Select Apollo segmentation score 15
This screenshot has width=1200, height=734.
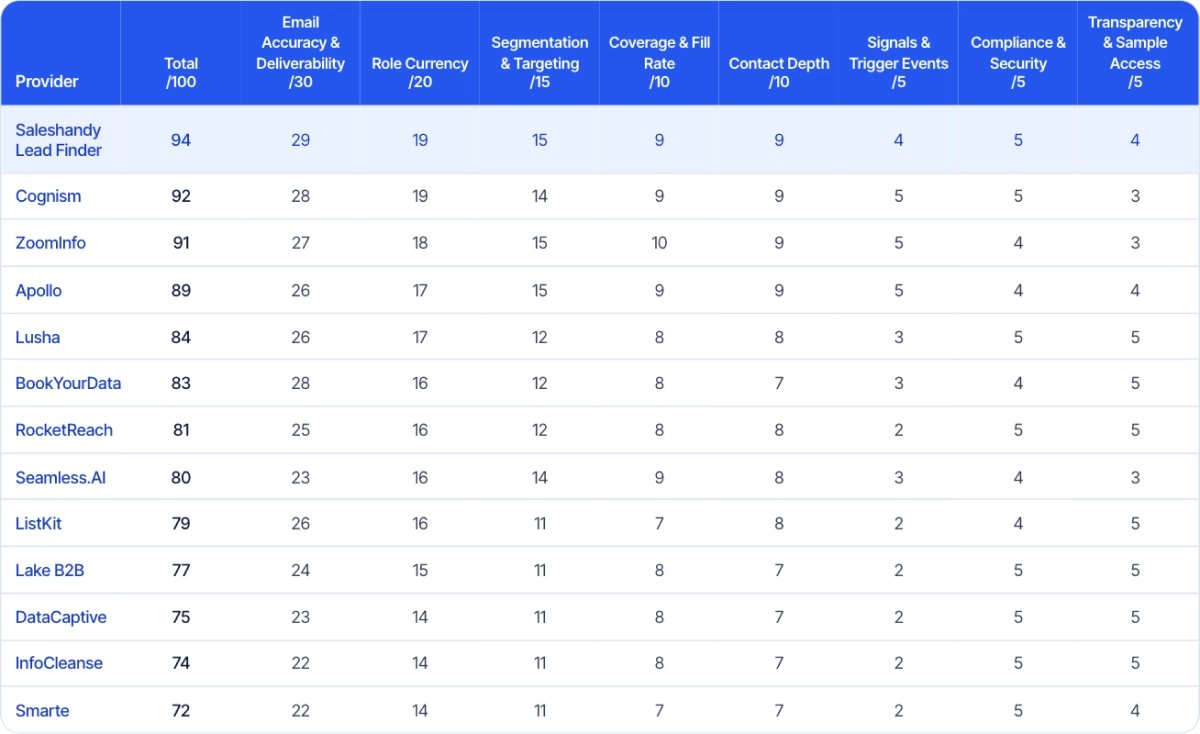tap(540, 290)
